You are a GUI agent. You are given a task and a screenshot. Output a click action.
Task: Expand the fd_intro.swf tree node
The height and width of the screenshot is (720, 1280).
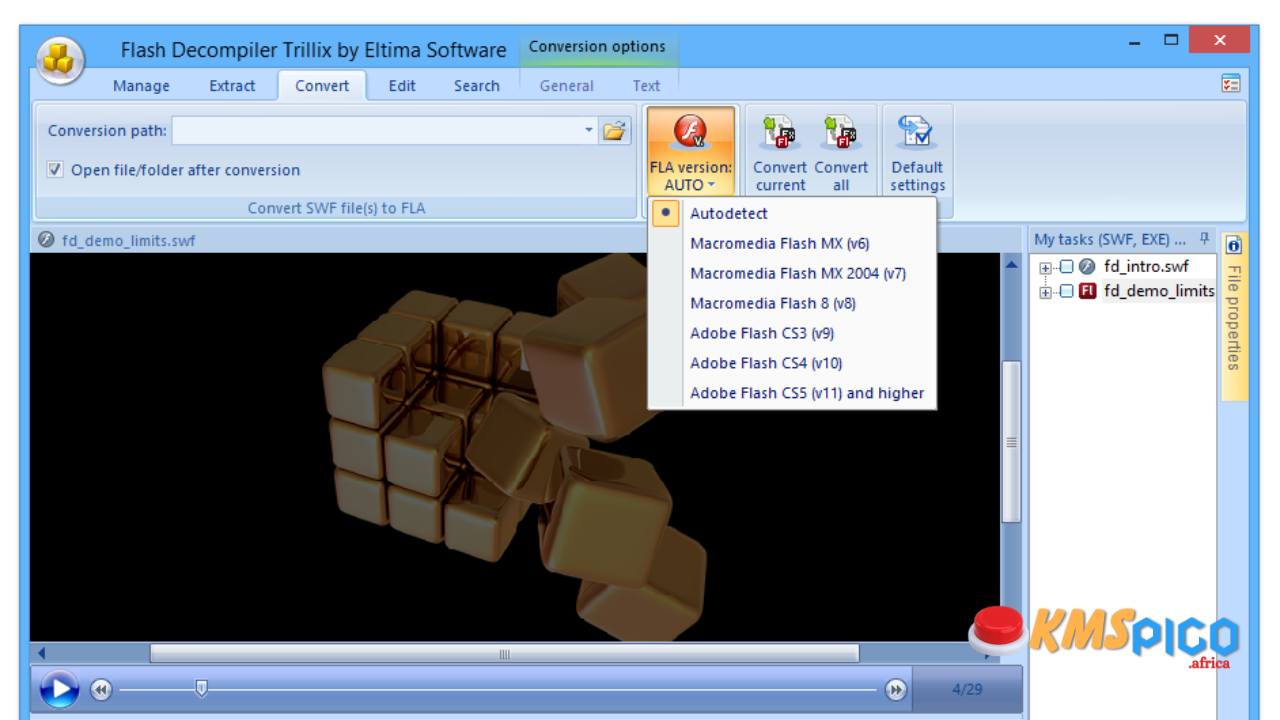(x=1046, y=267)
